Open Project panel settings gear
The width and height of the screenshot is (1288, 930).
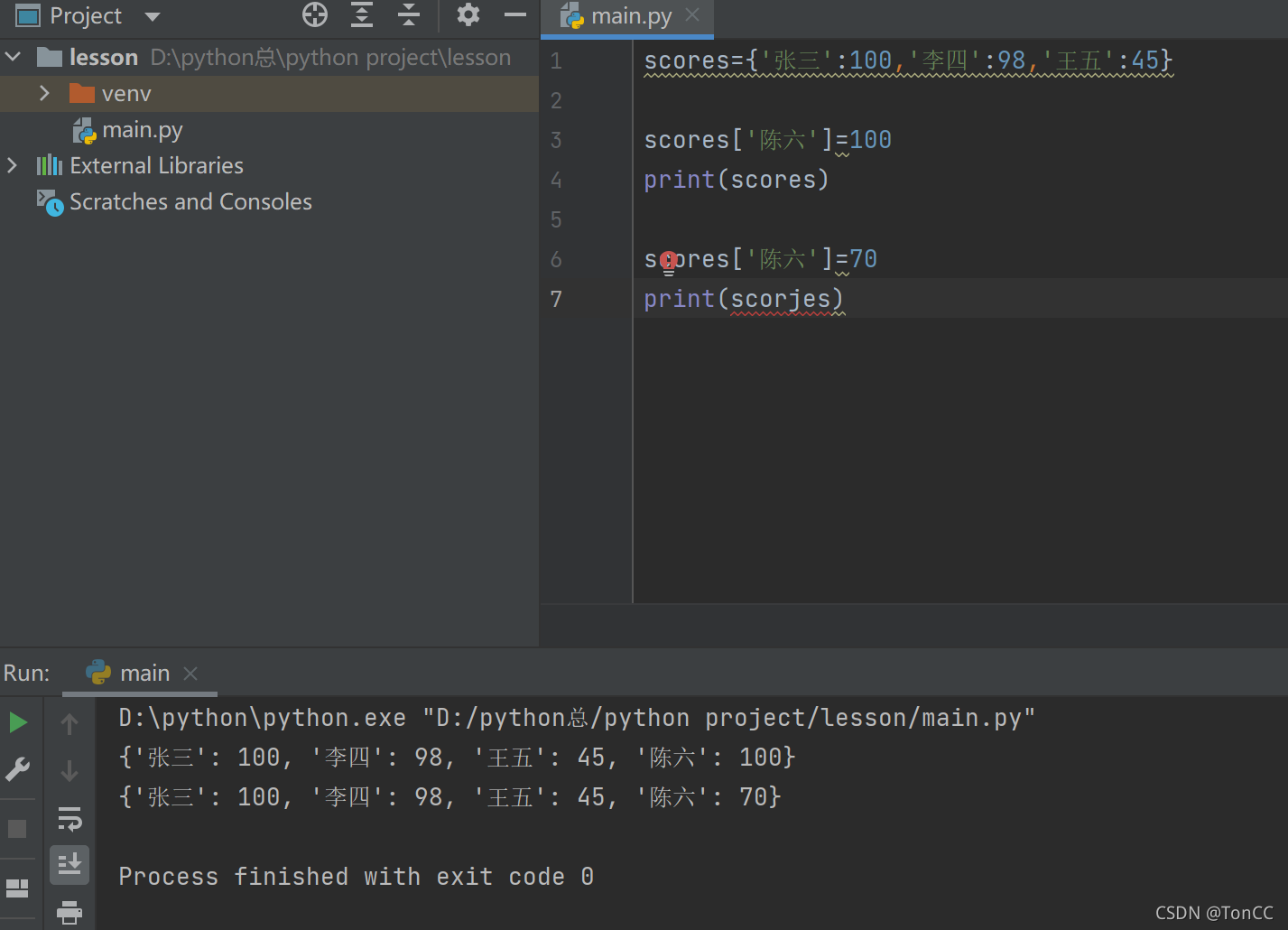coord(468,14)
